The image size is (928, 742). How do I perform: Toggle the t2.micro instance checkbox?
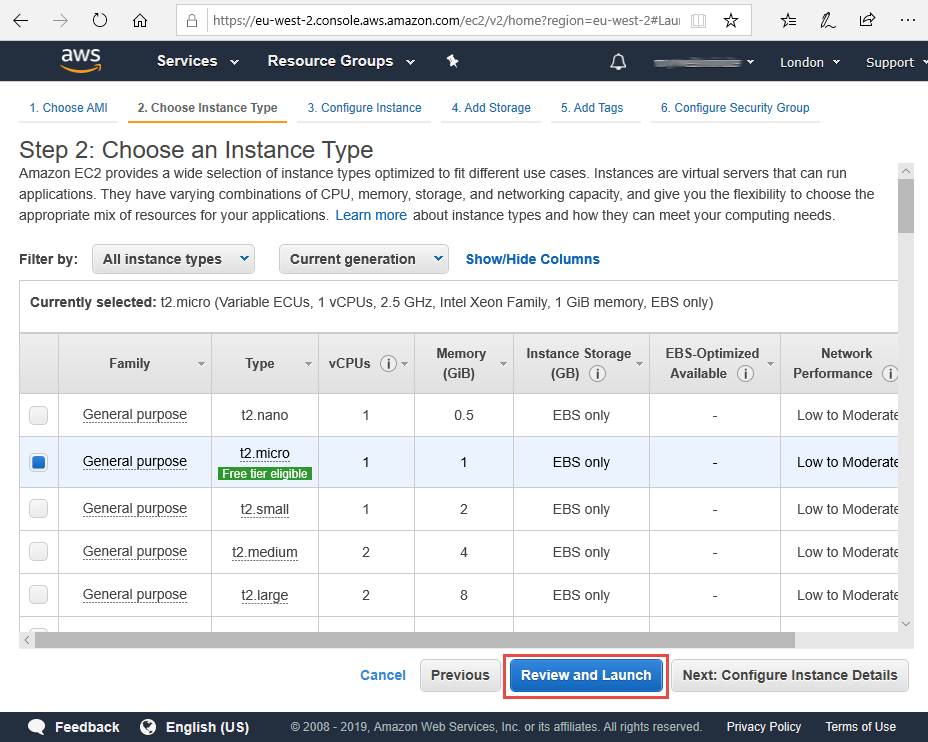[x=38, y=462]
